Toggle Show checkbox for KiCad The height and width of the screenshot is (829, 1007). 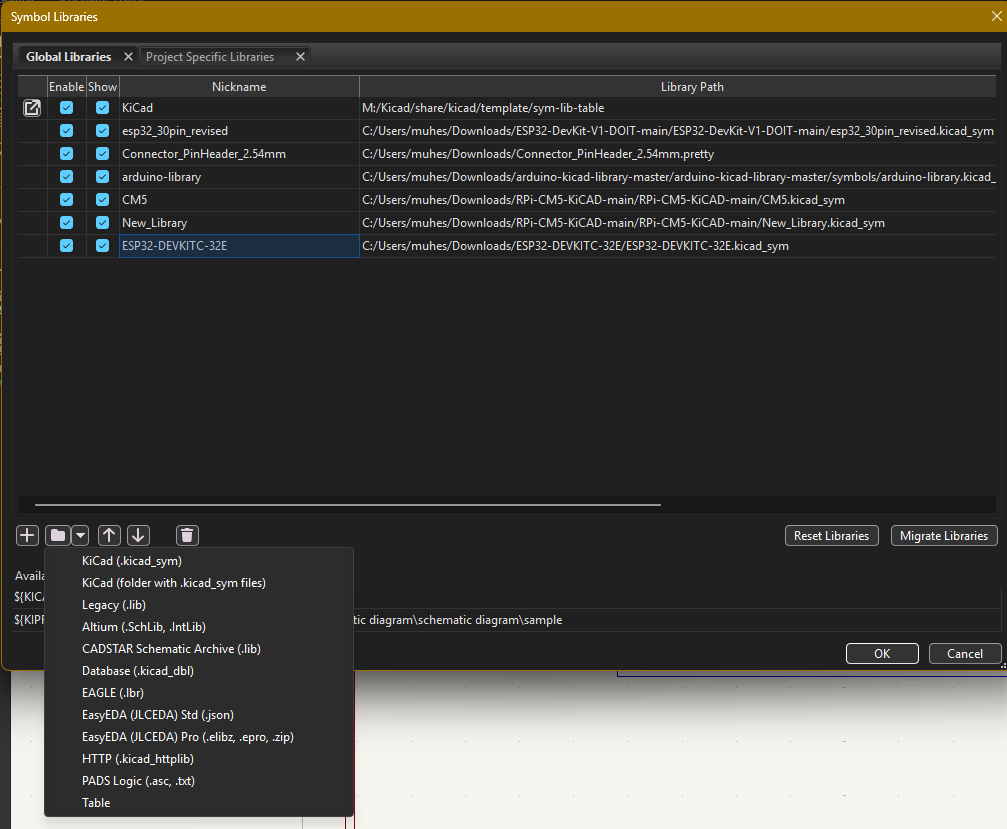(x=102, y=108)
